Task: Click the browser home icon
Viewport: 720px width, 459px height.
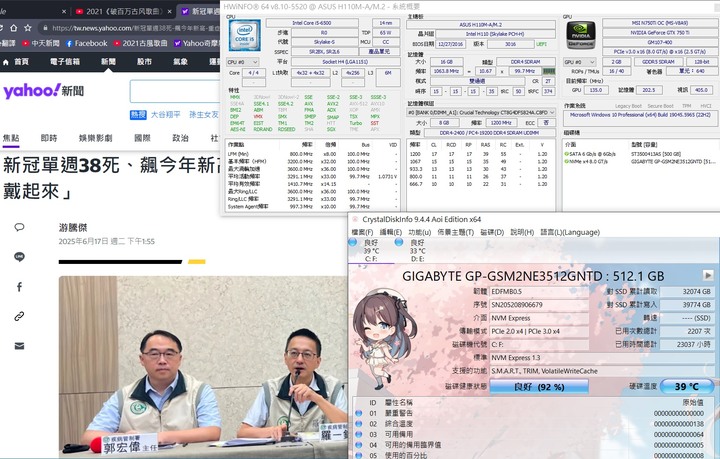Action: click(14, 28)
